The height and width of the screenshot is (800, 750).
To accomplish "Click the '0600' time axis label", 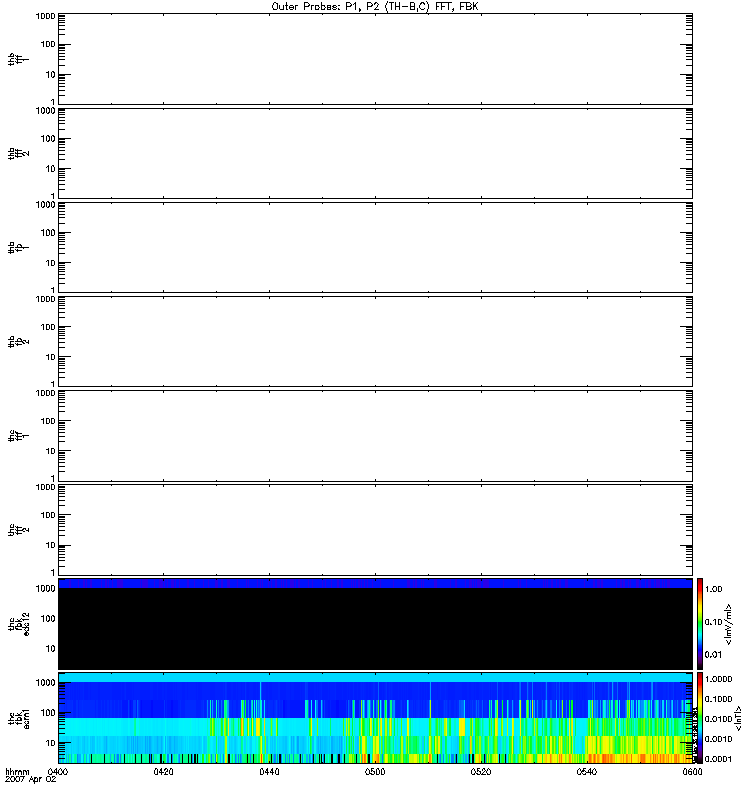I will pos(692,772).
